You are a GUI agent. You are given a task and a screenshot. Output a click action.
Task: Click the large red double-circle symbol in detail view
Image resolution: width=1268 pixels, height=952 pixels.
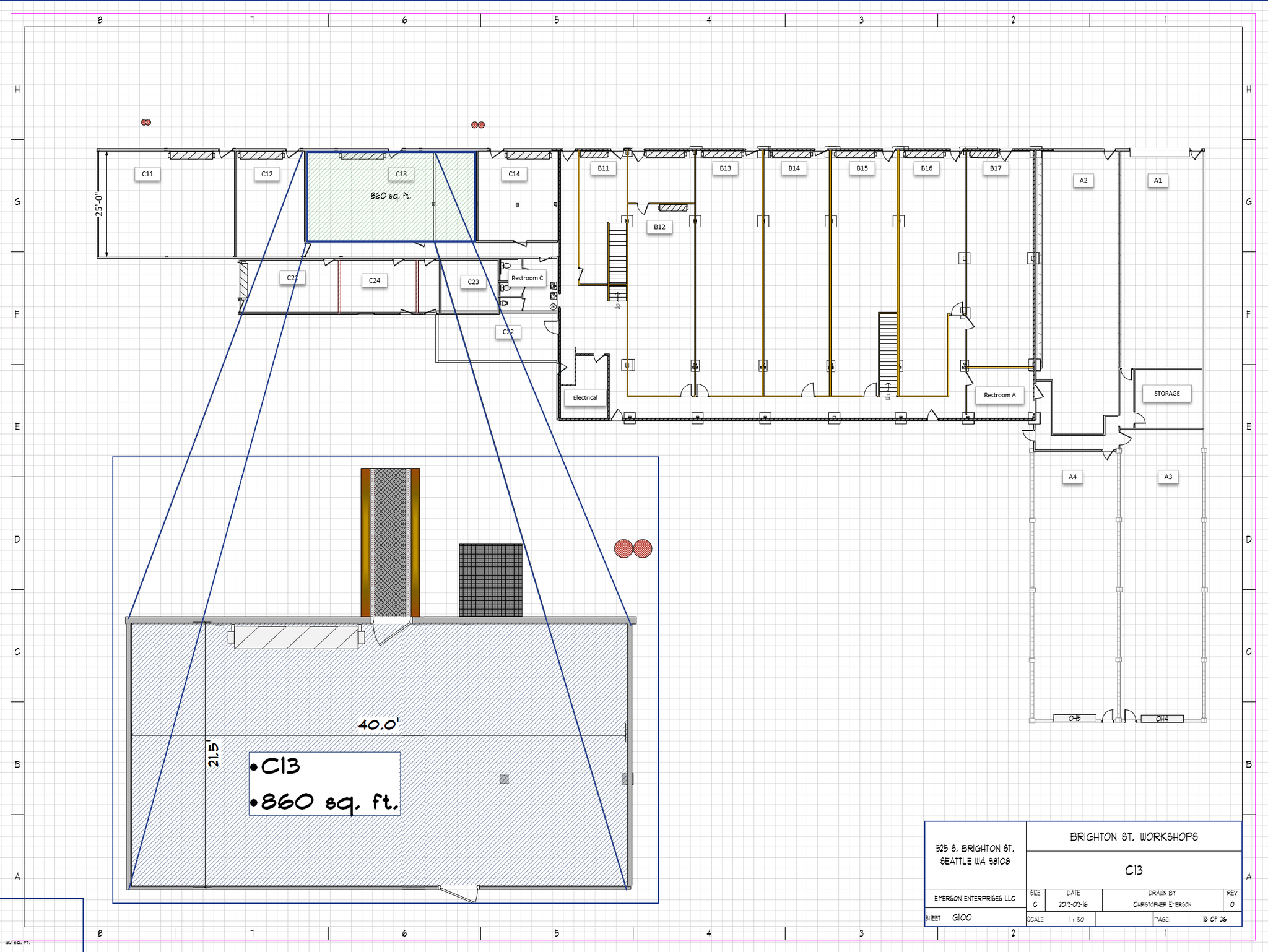[633, 548]
